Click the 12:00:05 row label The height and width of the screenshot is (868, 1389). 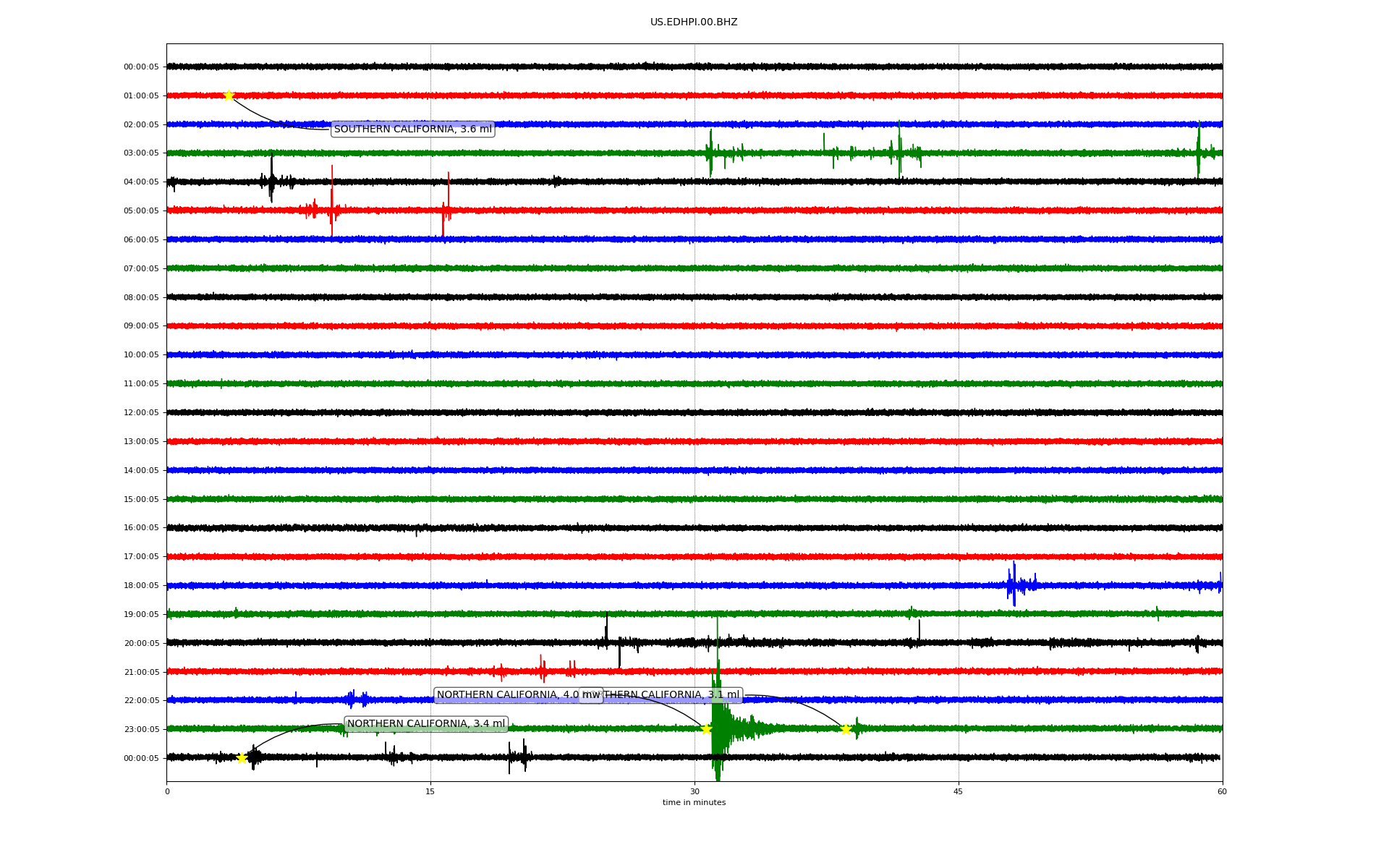(141, 413)
